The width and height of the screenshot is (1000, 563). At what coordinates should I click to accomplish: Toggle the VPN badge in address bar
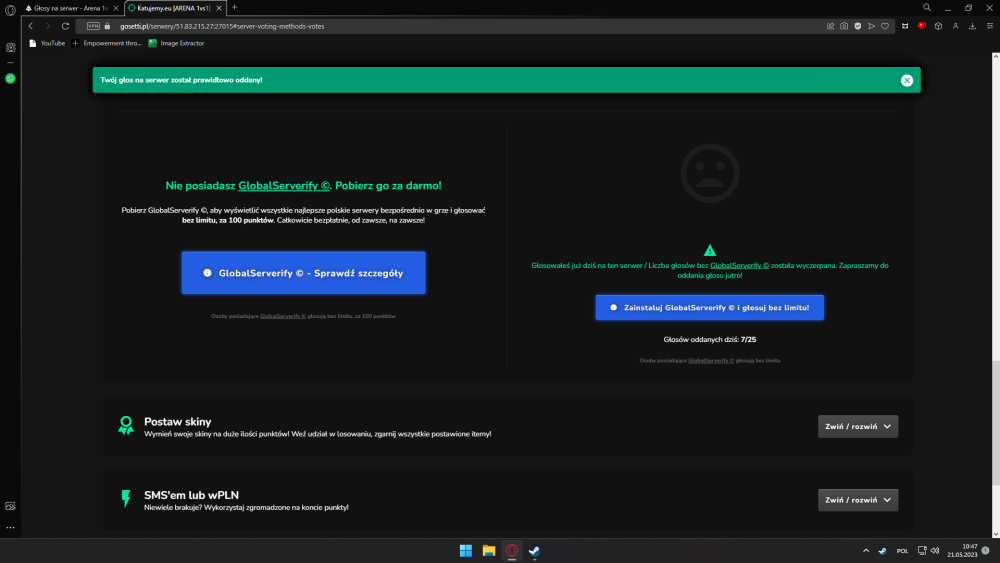(x=93, y=26)
